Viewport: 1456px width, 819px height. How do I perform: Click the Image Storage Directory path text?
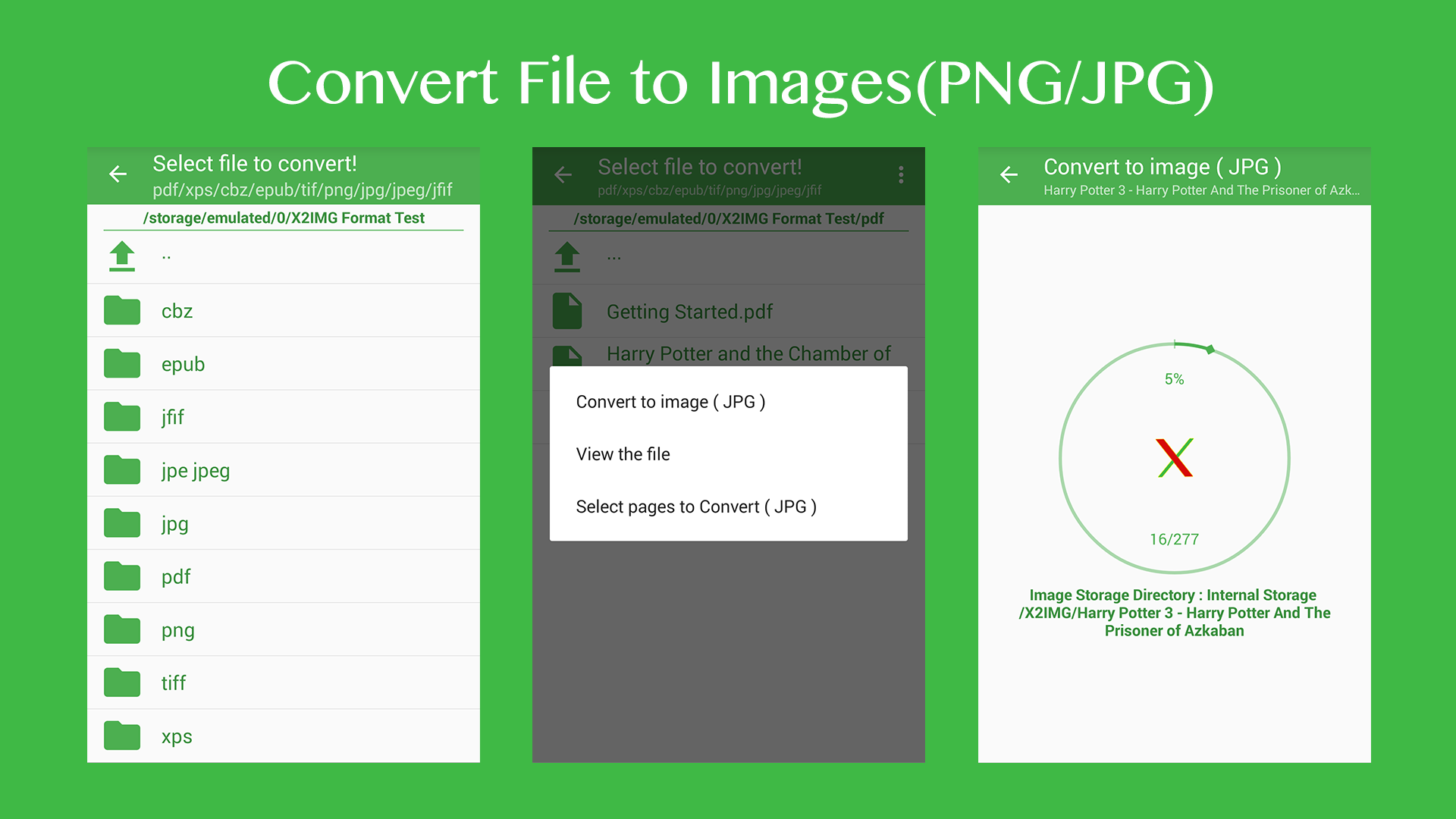pyautogui.click(x=1174, y=613)
